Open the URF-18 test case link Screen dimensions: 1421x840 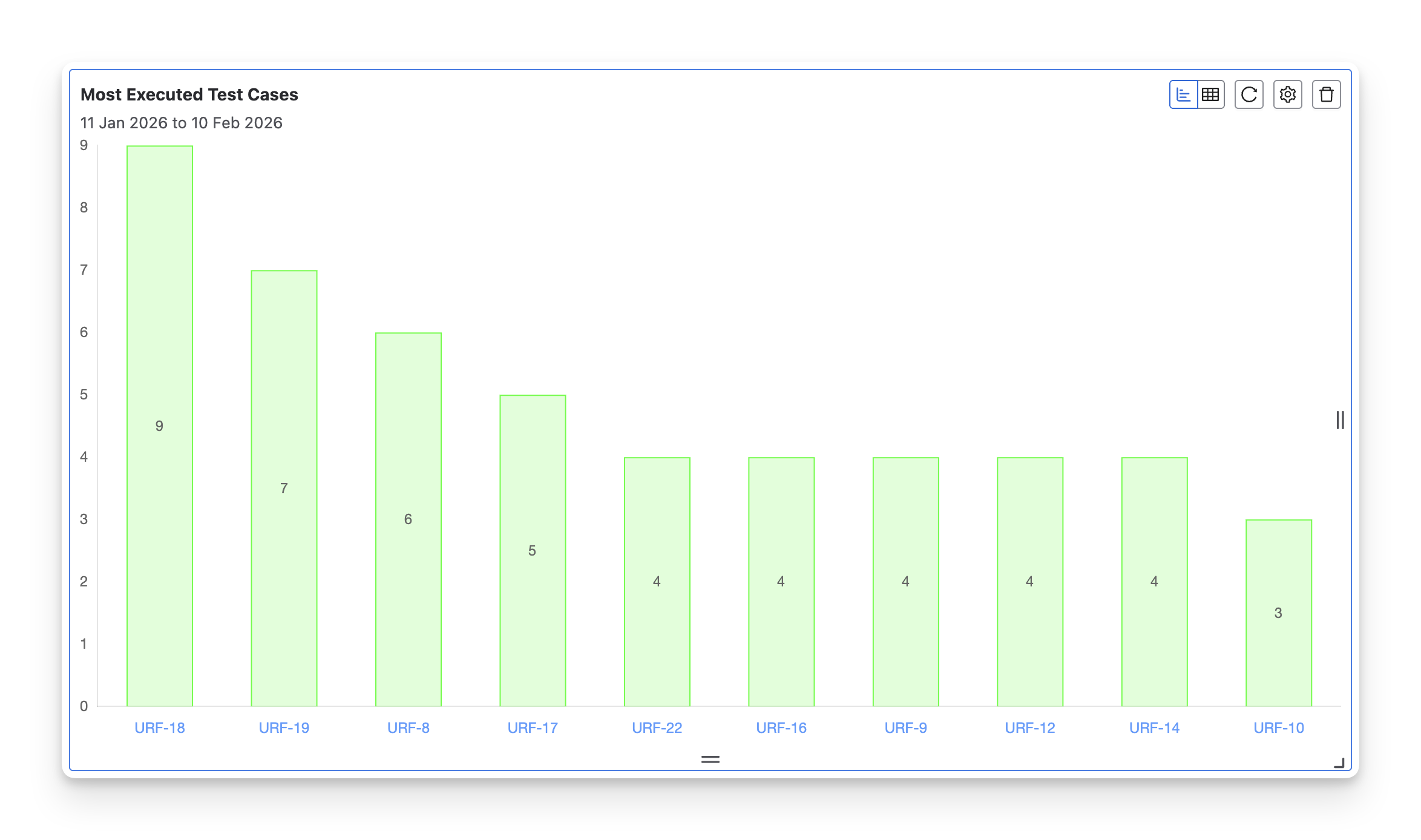[x=160, y=727]
